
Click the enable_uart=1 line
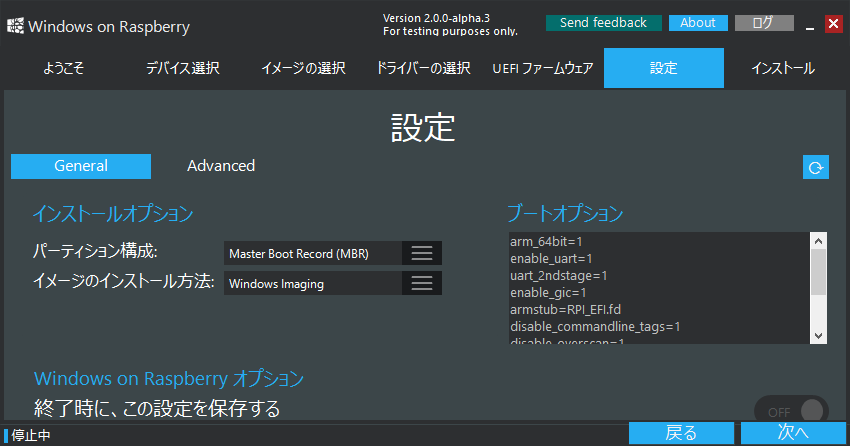[x=551, y=259]
